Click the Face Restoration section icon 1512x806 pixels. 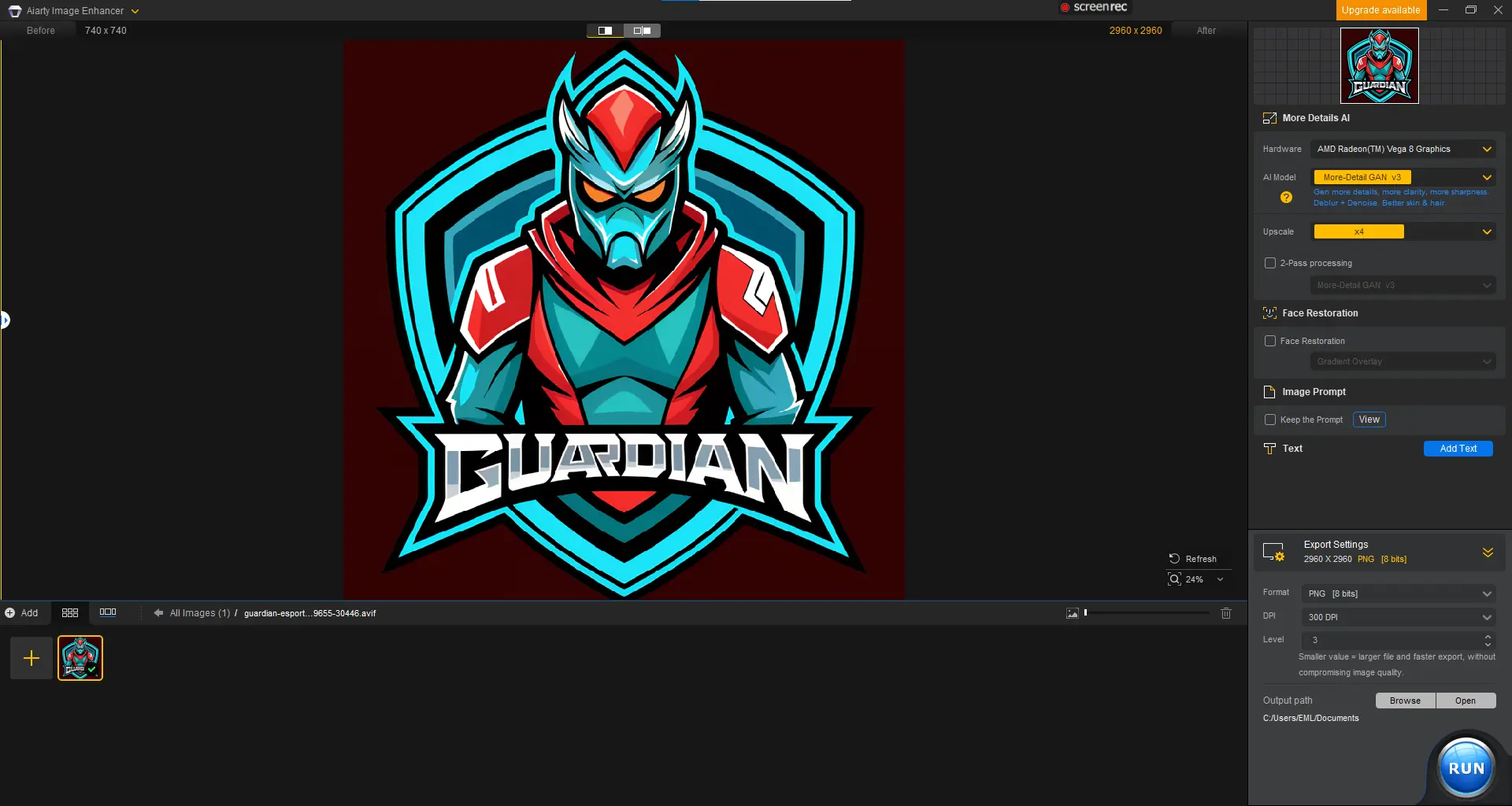point(1269,313)
